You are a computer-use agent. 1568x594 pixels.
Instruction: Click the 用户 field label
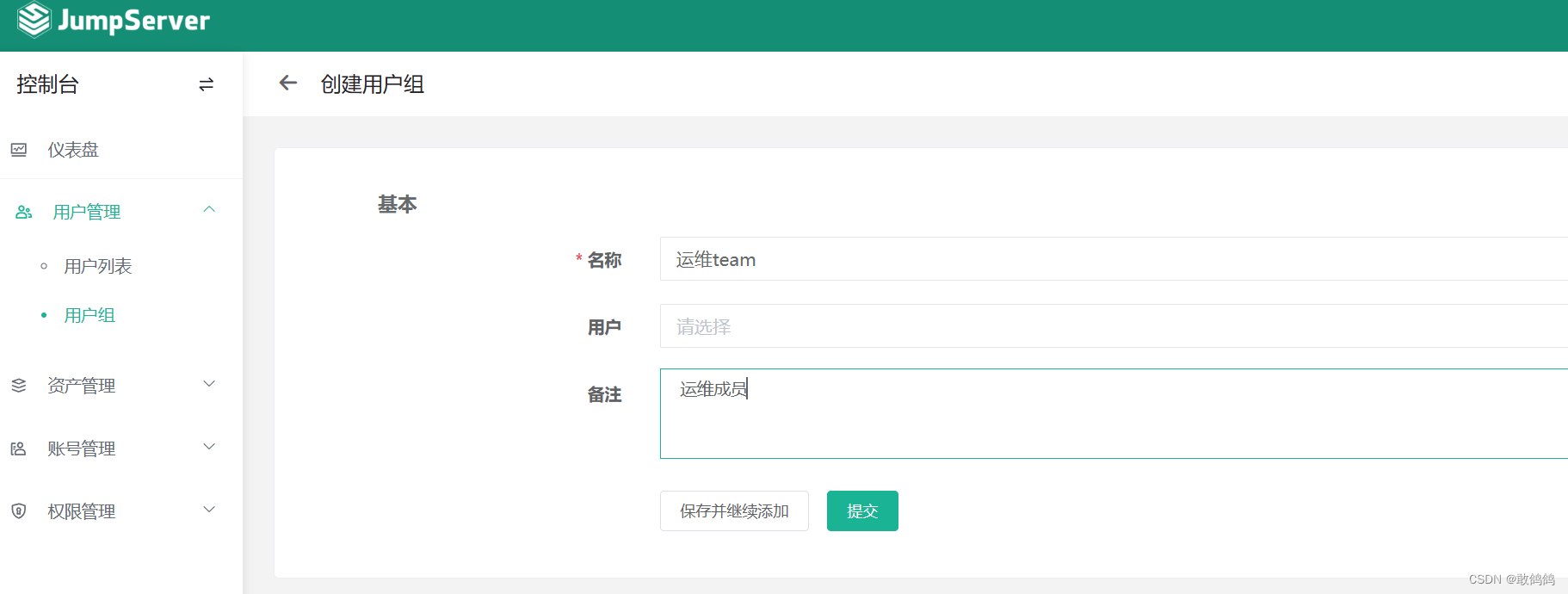pyautogui.click(x=604, y=327)
